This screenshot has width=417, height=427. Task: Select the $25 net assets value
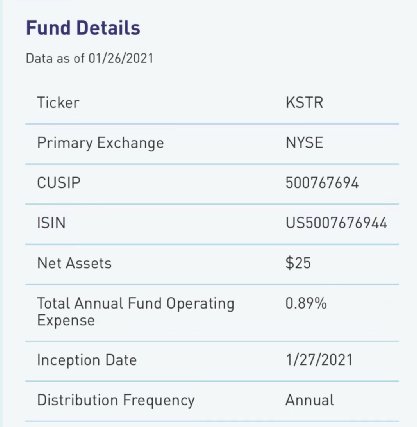coord(298,263)
